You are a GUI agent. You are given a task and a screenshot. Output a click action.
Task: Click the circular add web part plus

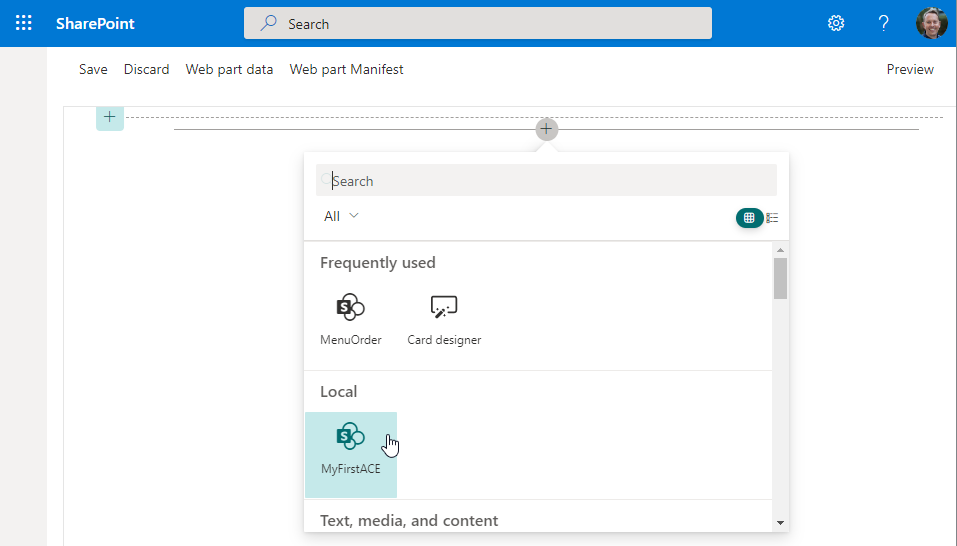(x=546, y=129)
